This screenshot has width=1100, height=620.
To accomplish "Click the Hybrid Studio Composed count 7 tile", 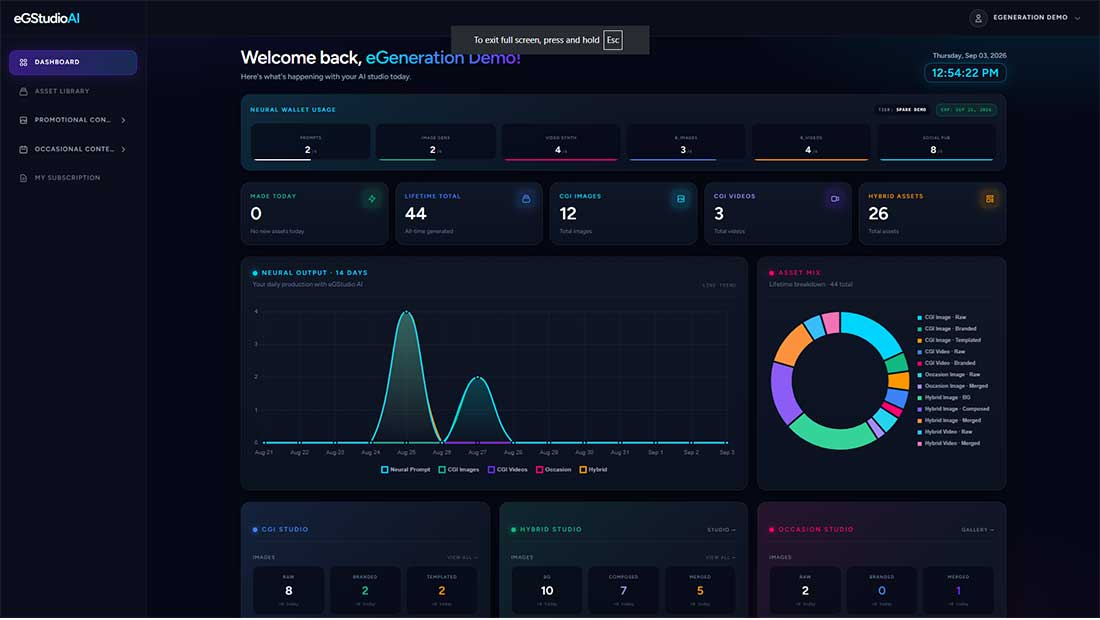I will (x=624, y=590).
